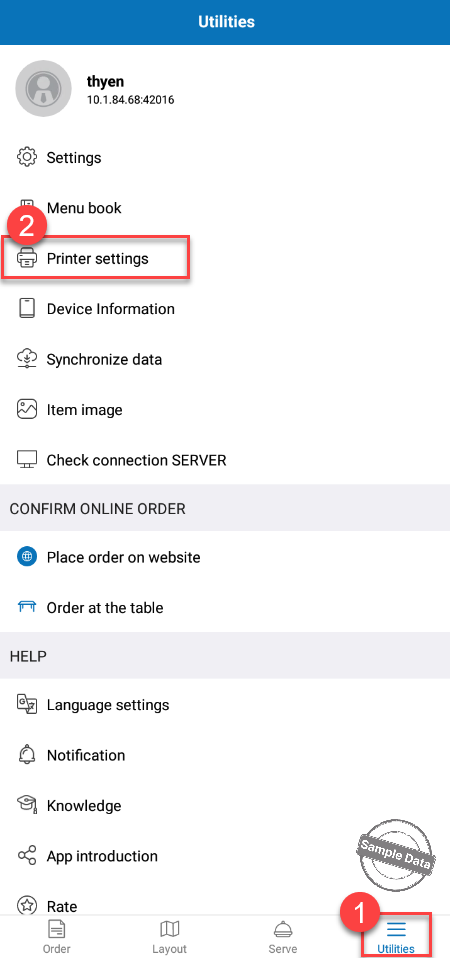
Task: Open the Item image picture icon
Action: click(27, 409)
